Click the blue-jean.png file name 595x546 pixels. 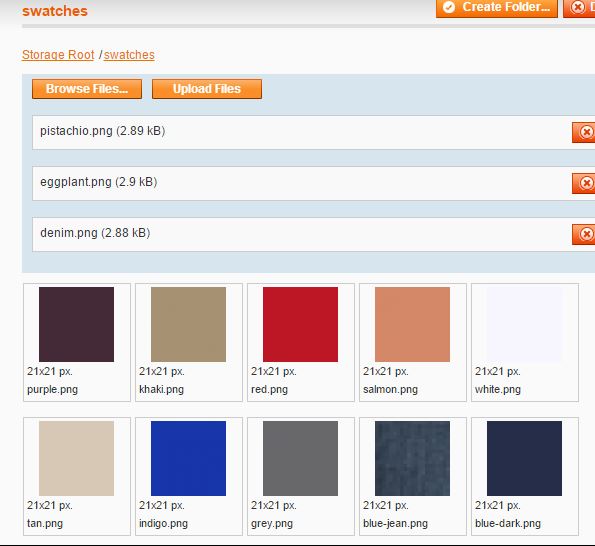coord(395,524)
